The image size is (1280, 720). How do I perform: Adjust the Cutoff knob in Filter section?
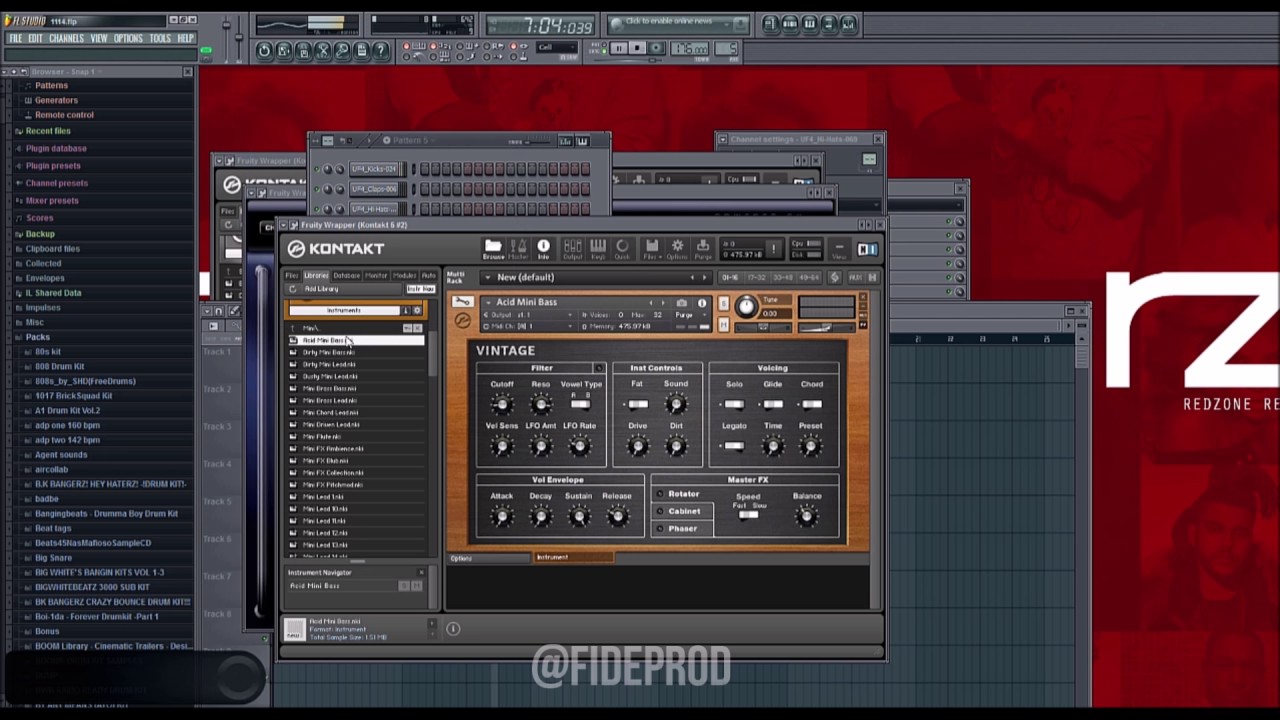coord(502,405)
